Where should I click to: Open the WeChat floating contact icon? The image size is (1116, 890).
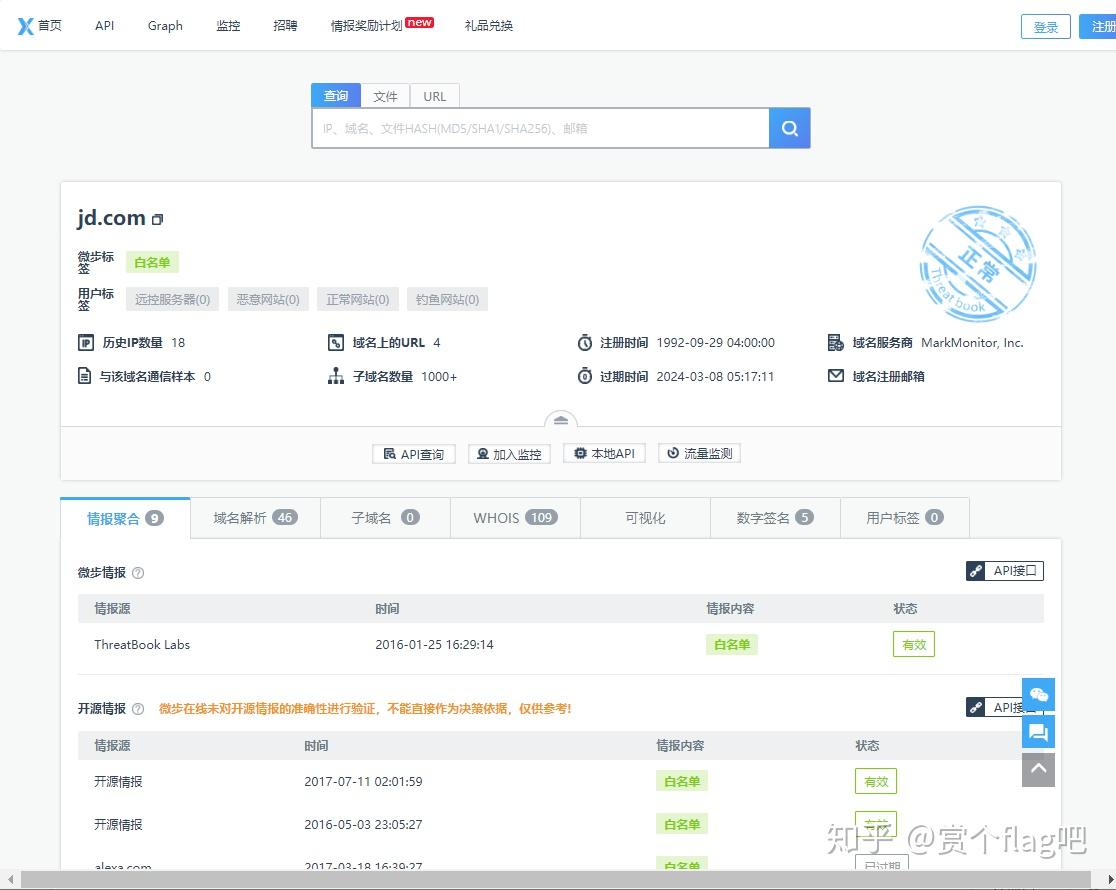click(x=1038, y=695)
